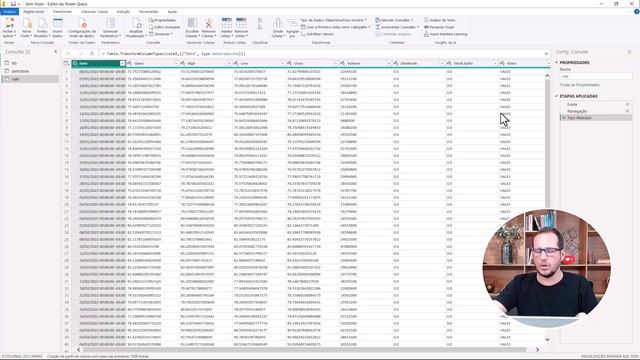Open the Close column filter dropdown
640x360 pixels.
[336, 63]
